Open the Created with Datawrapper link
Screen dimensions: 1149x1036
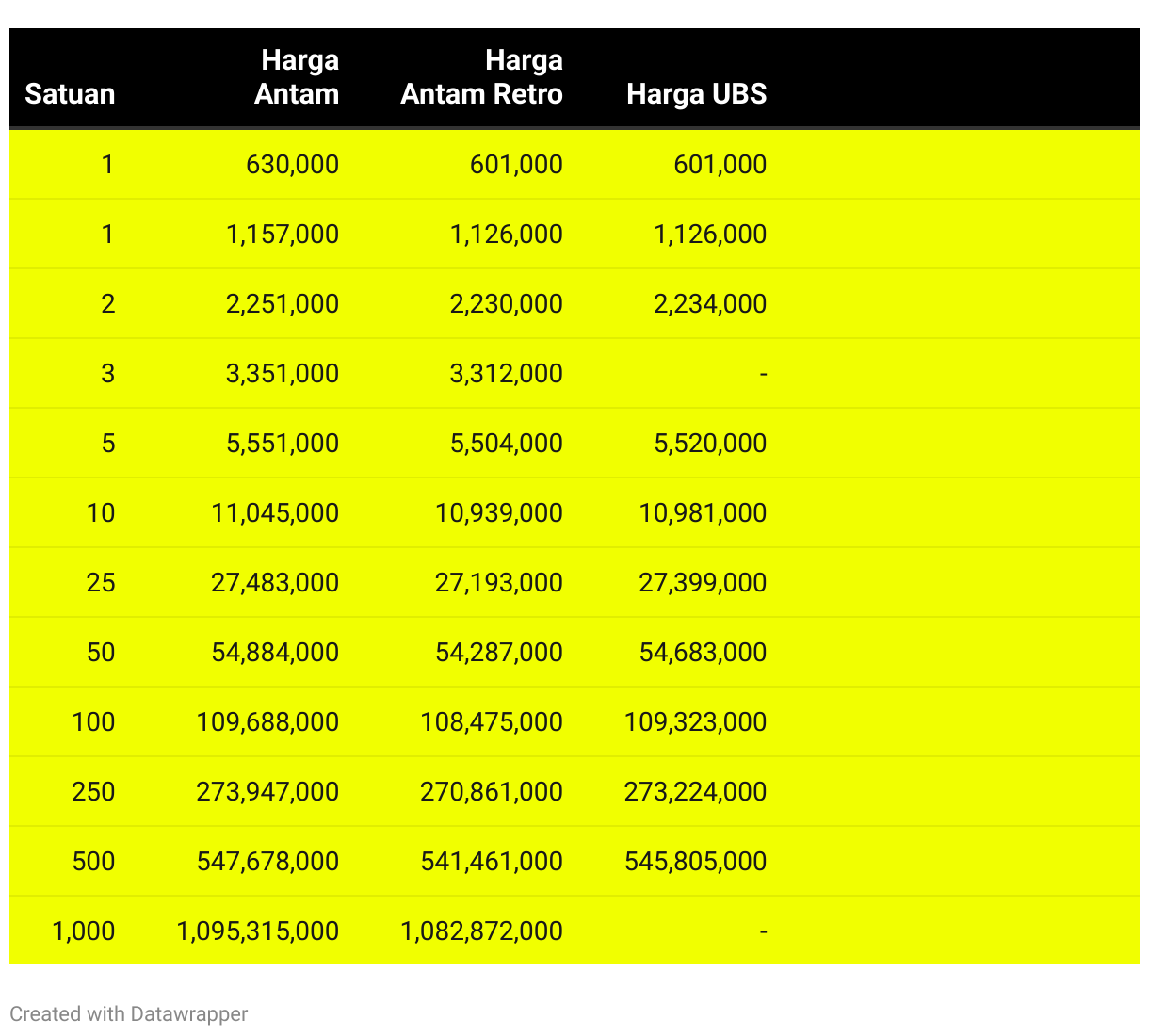pyautogui.click(x=129, y=1014)
